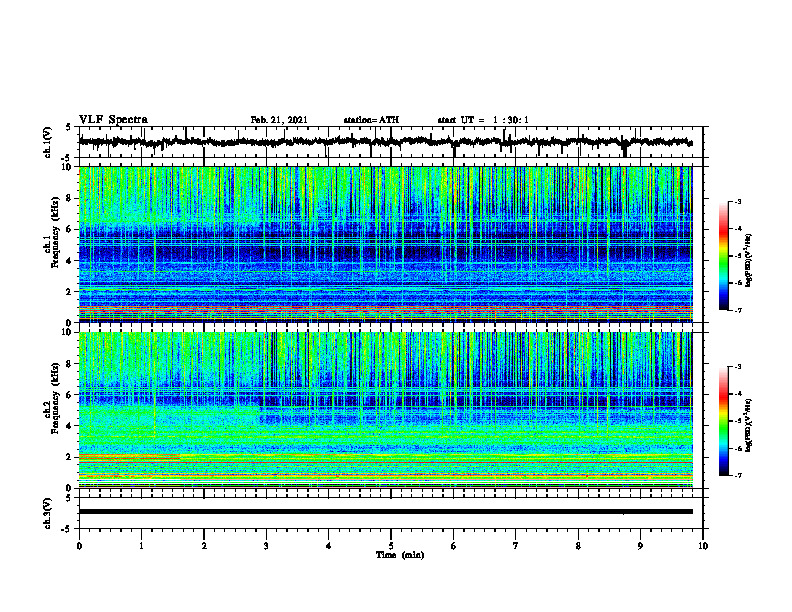
Task: Click time axis tick label "7"
Action: (x=516, y=546)
